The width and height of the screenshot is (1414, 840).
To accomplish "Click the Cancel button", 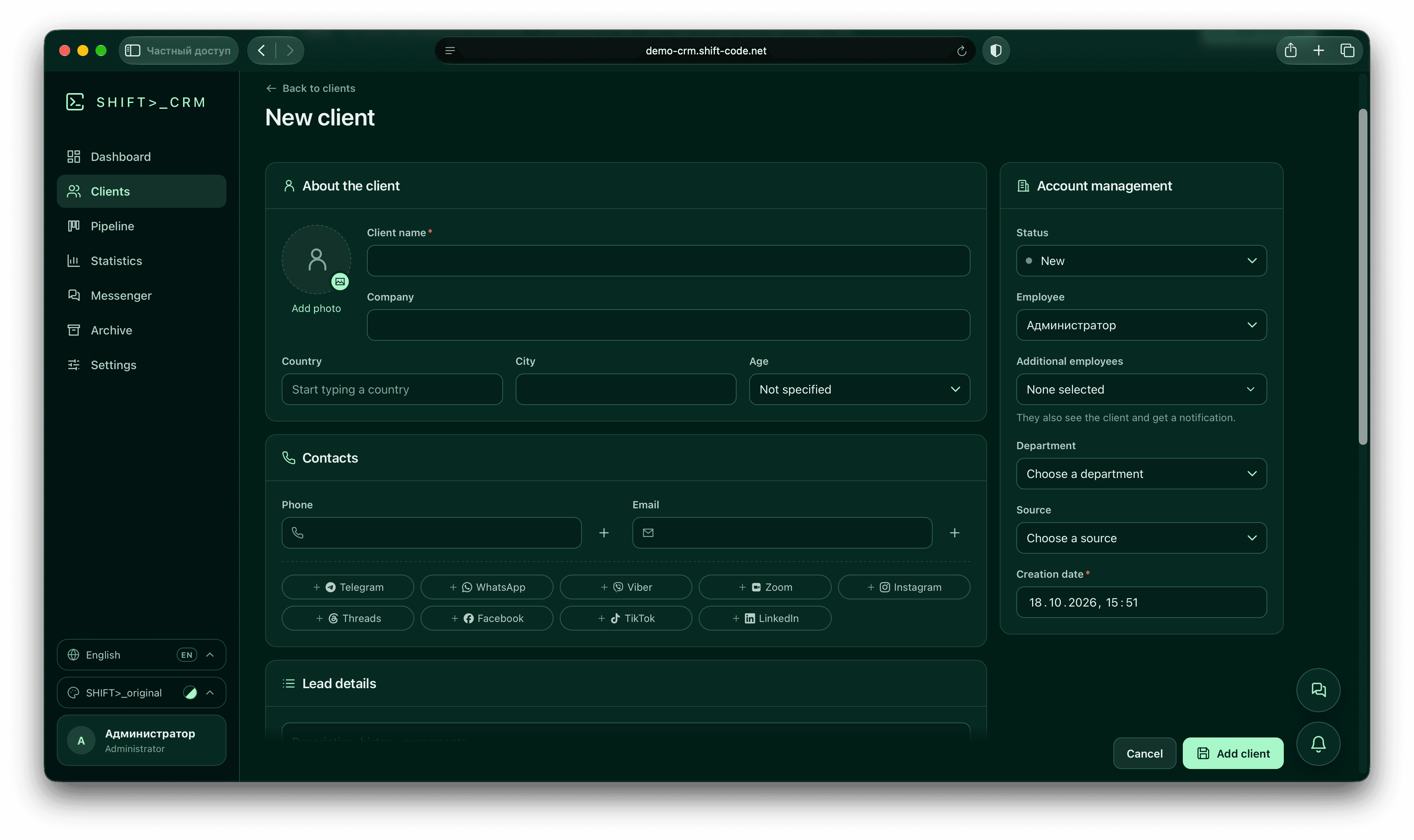I will pyautogui.click(x=1144, y=753).
